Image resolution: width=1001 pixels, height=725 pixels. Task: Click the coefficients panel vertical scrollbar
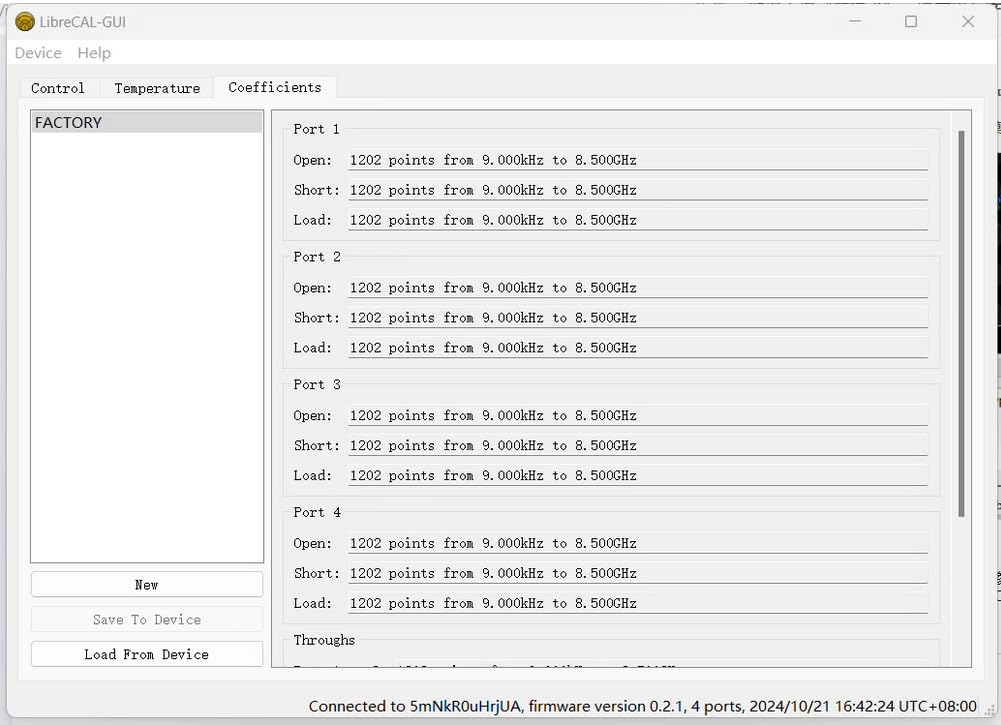[961, 322]
